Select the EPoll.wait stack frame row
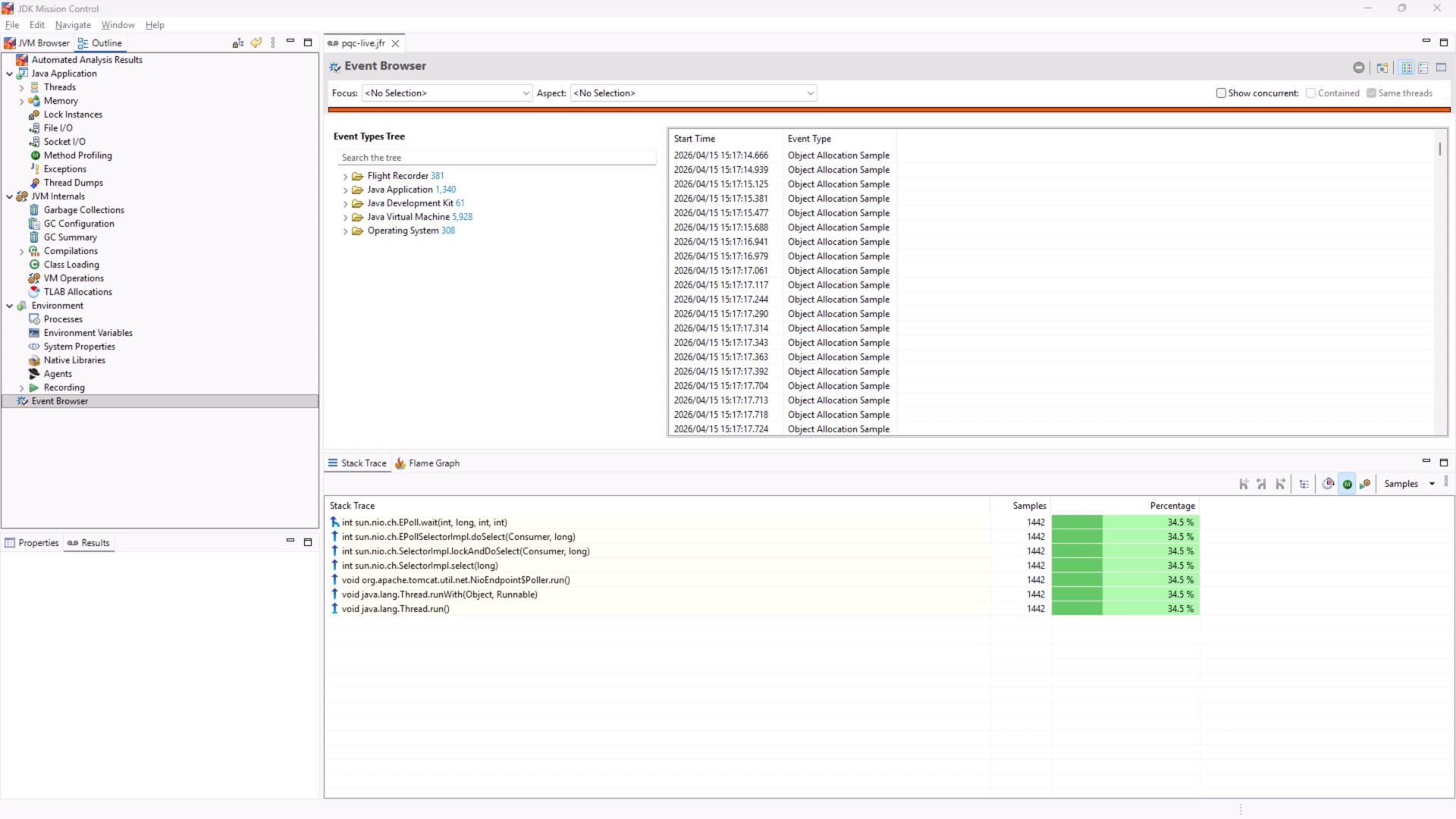1456x819 pixels. pos(657,522)
